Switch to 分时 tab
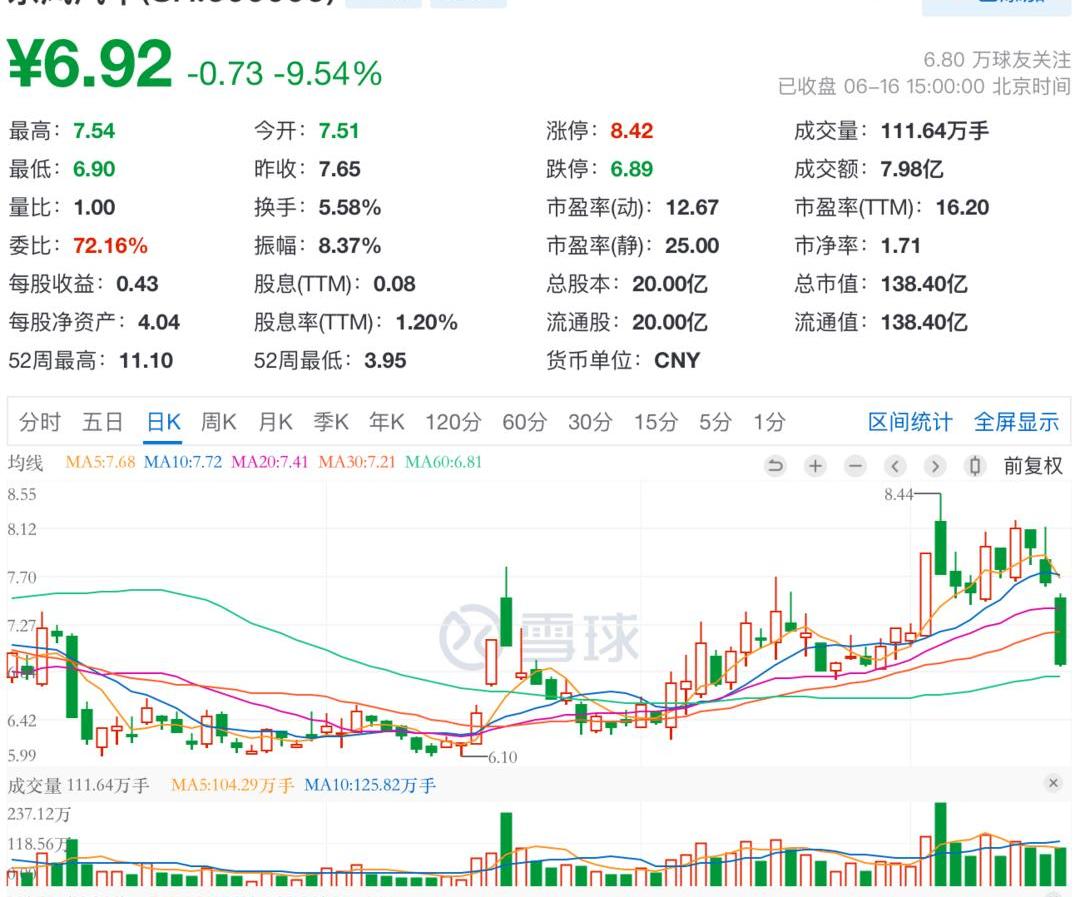1080x897 pixels. tap(40, 422)
